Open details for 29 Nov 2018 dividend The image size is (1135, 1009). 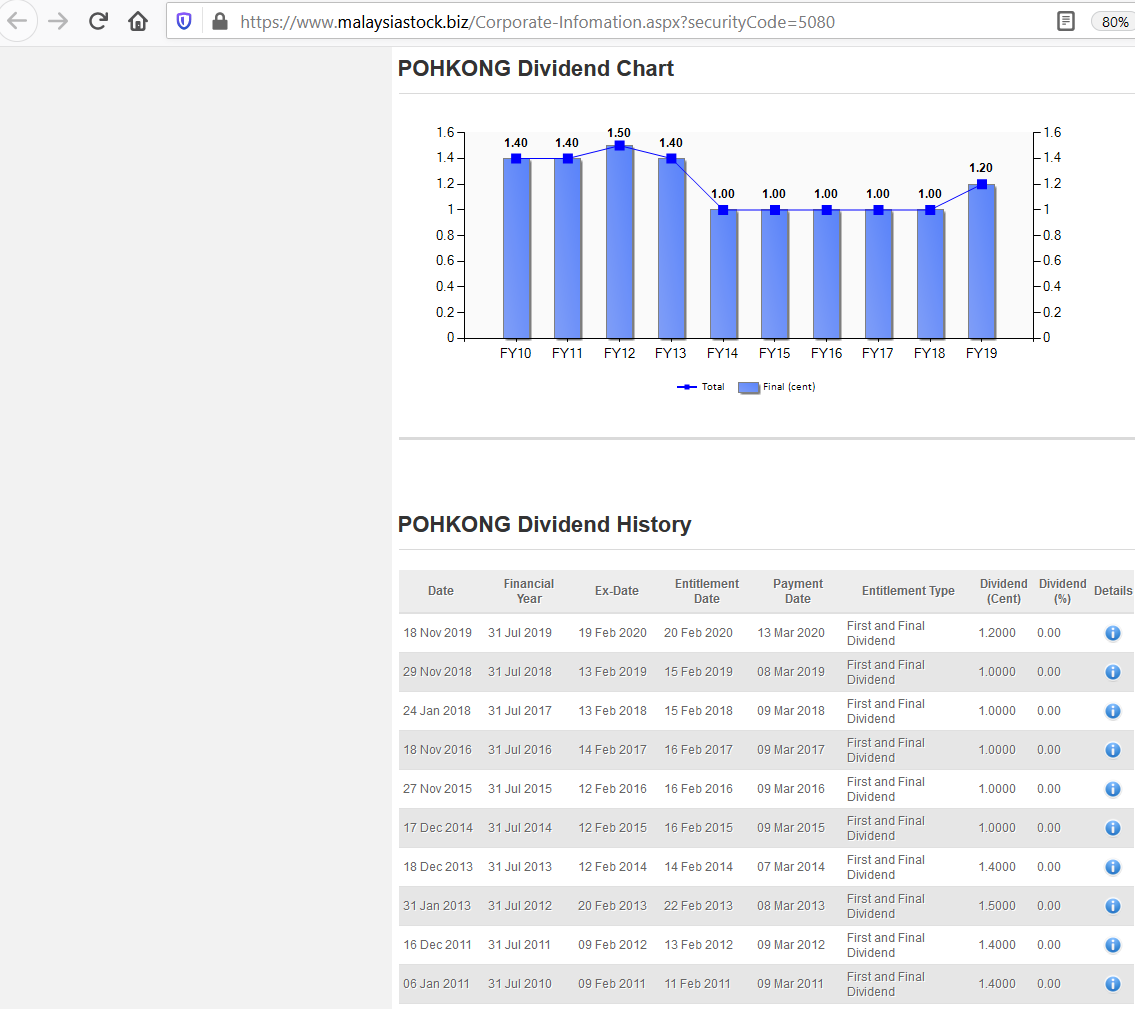point(1112,672)
